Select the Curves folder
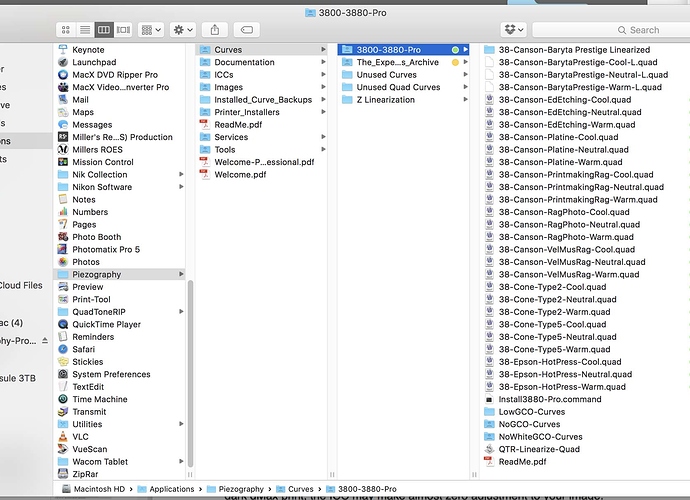Screen dimensions: 690x500 (x=262, y=50)
